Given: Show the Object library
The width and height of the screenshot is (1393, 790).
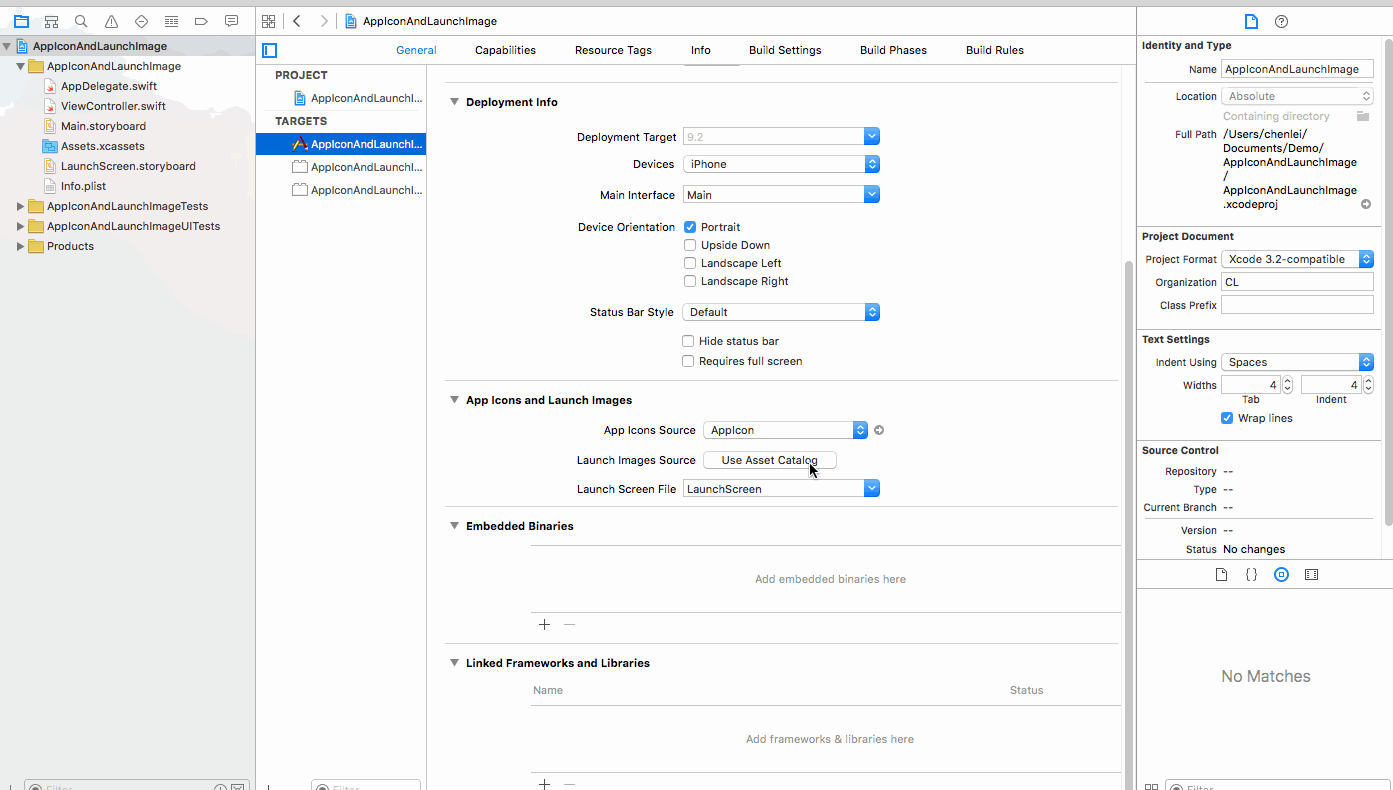Looking at the screenshot, I should (1281, 575).
